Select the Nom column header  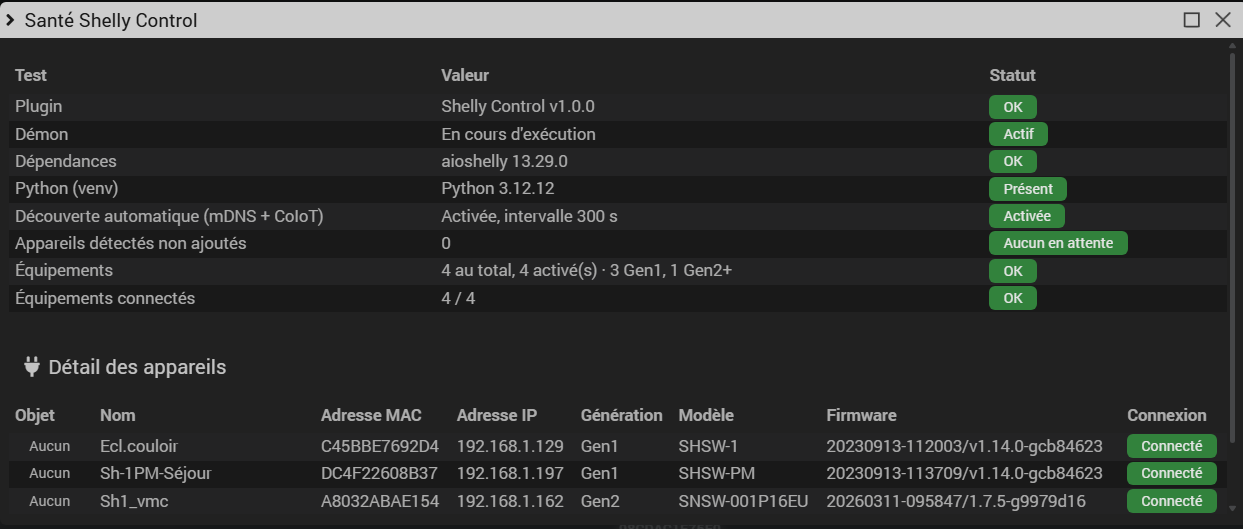click(118, 415)
